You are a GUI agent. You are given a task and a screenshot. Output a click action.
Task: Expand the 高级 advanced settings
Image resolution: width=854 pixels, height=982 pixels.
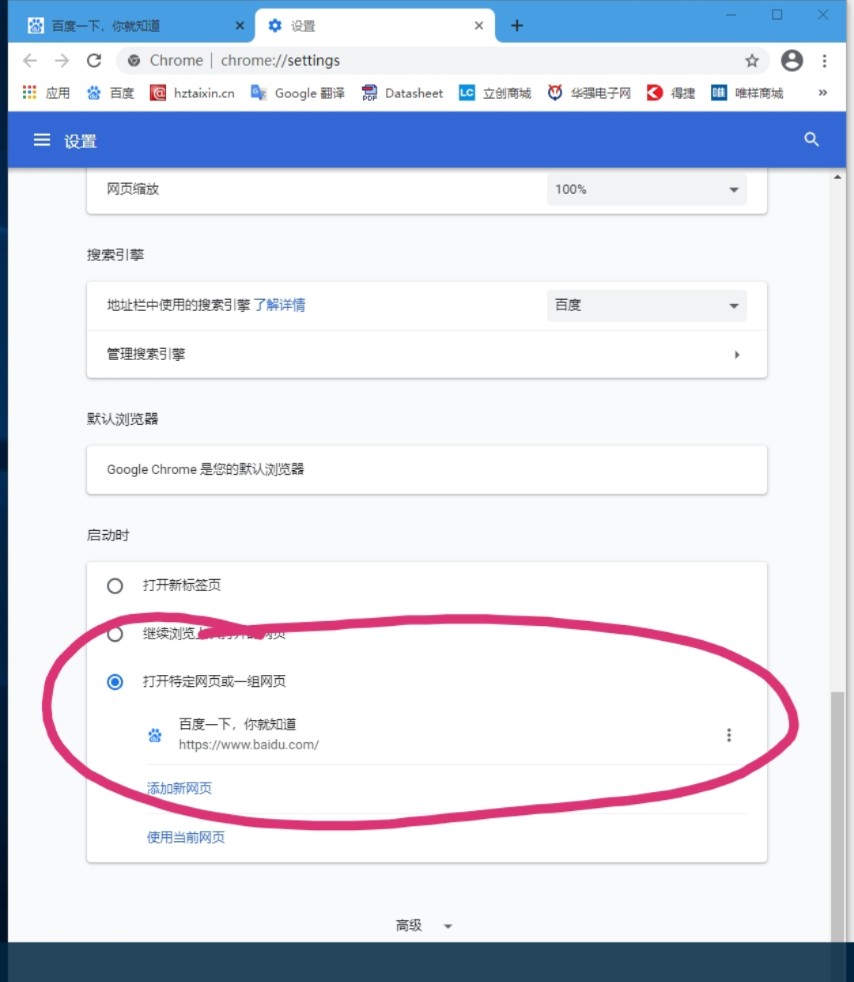coord(424,925)
